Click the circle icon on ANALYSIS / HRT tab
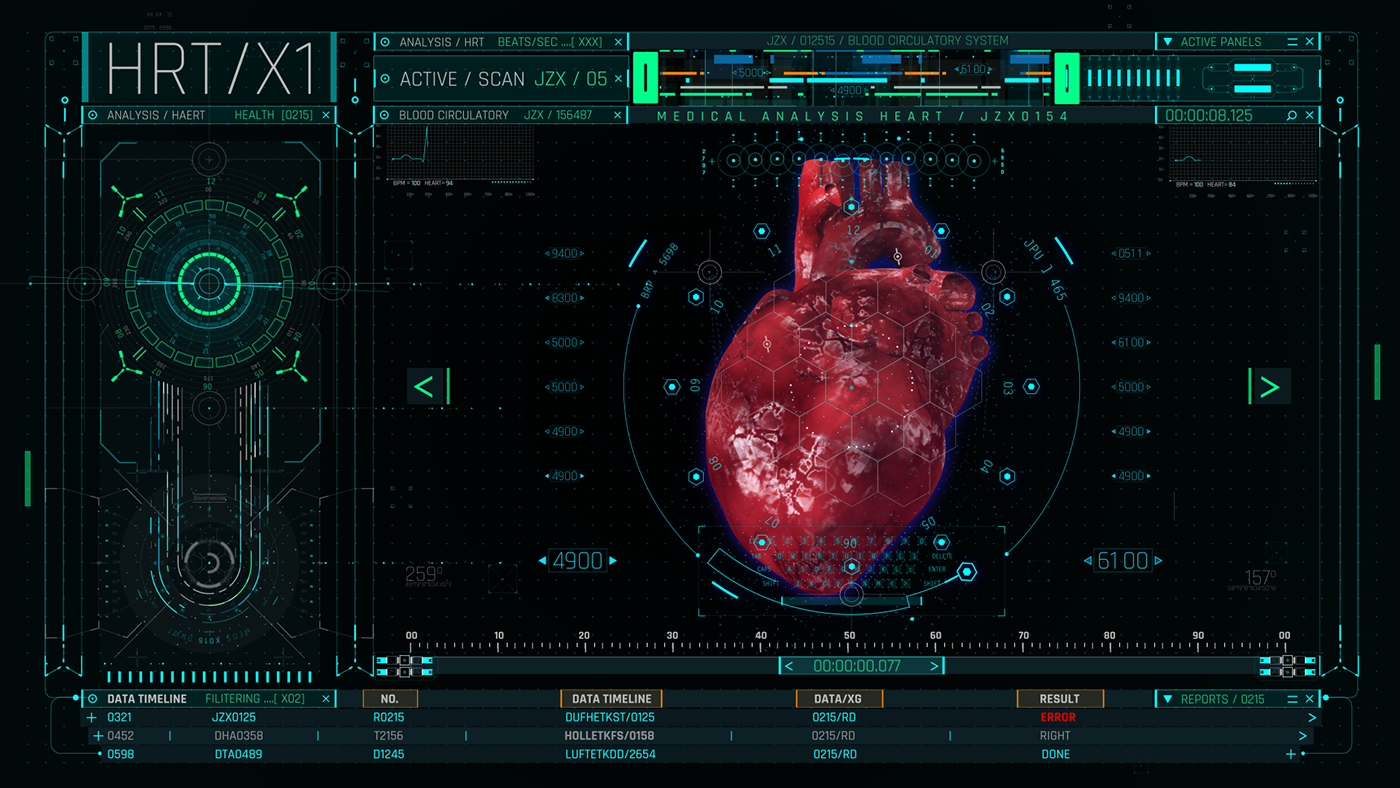Image resolution: width=1400 pixels, height=788 pixels. [385, 42]
